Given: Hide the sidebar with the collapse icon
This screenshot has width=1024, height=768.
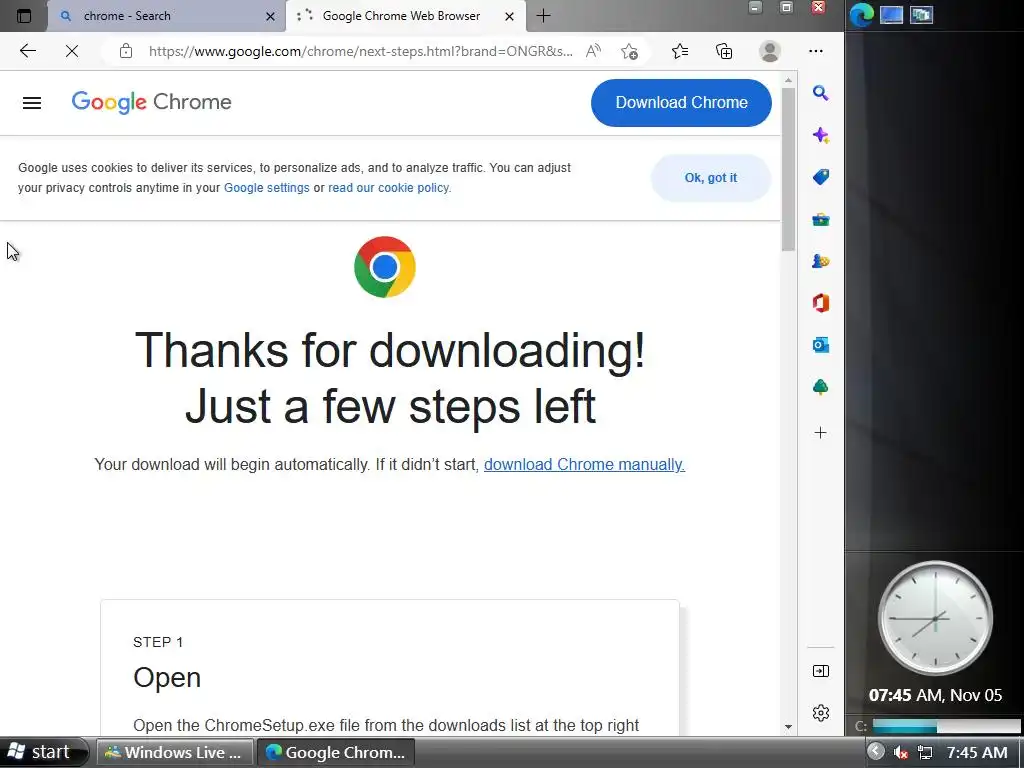Looking at the screenshot, I should click(821, 671).
